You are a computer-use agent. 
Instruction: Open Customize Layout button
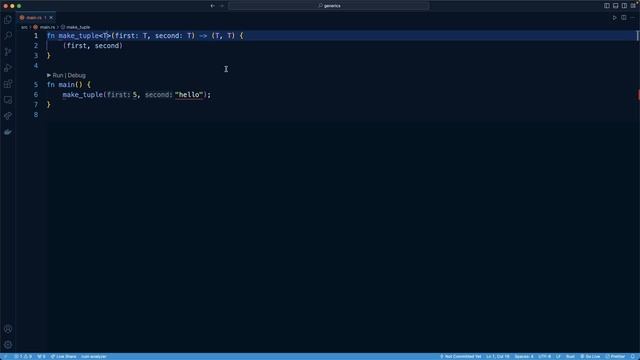[633, 6]
